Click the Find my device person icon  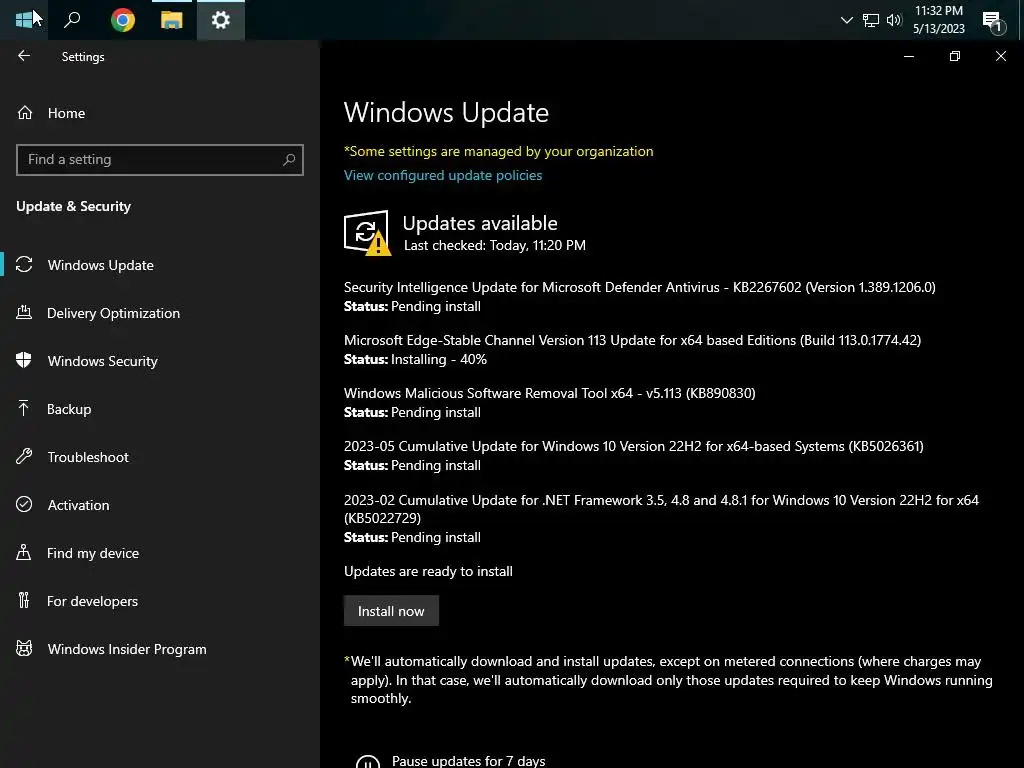(x=24, y=552)
